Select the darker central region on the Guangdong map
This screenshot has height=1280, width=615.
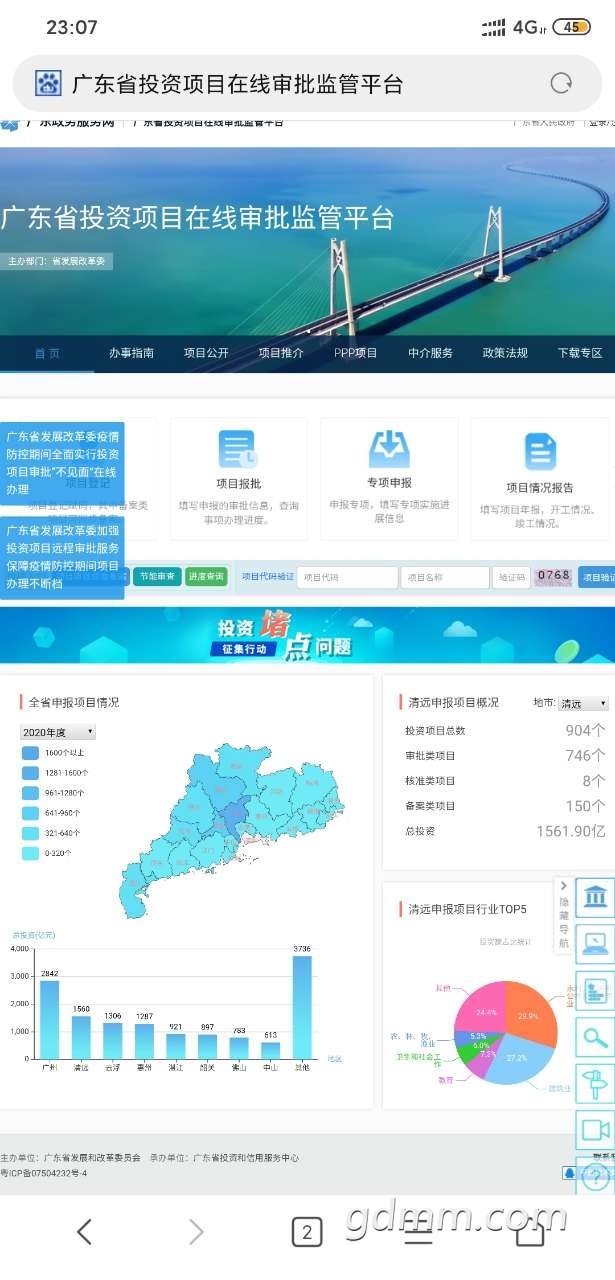coord(234,818)
